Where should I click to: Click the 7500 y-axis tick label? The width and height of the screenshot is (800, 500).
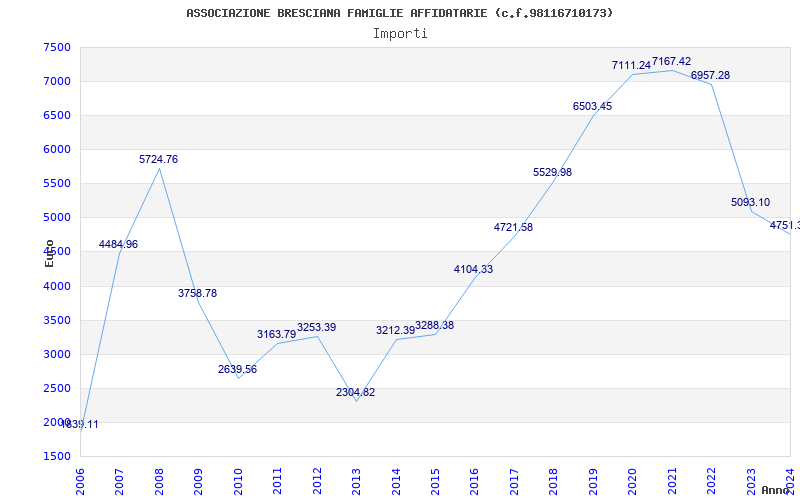57,47
